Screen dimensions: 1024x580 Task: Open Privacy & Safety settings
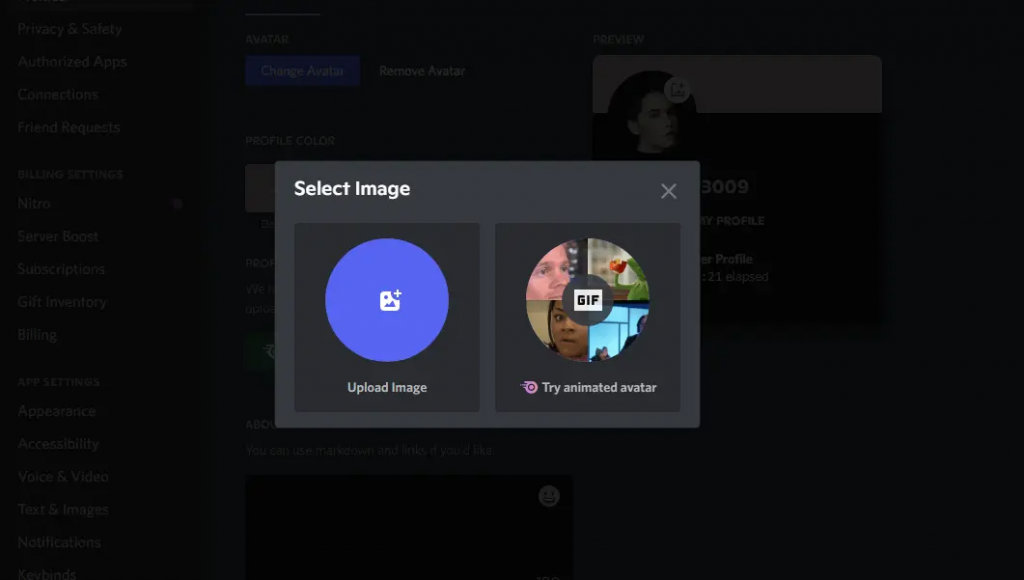[x=70, y=29]
